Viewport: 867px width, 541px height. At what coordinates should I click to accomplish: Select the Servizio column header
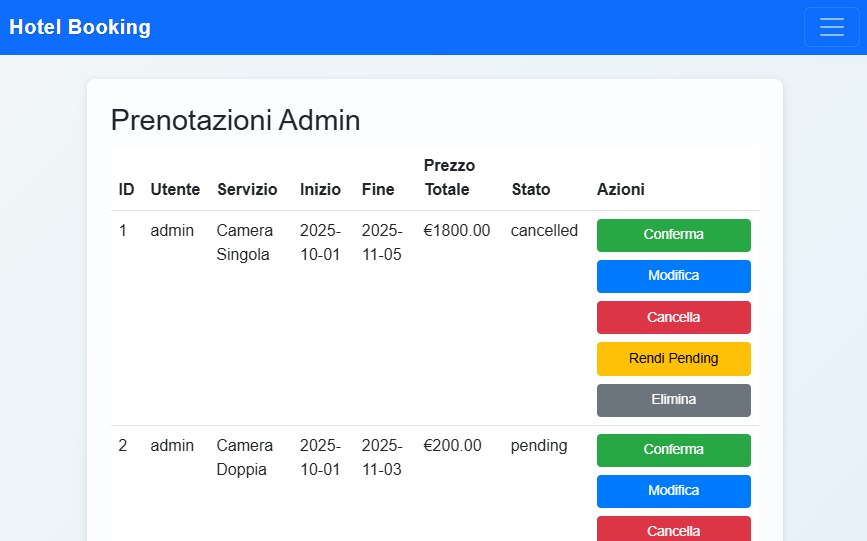point(247,189)
